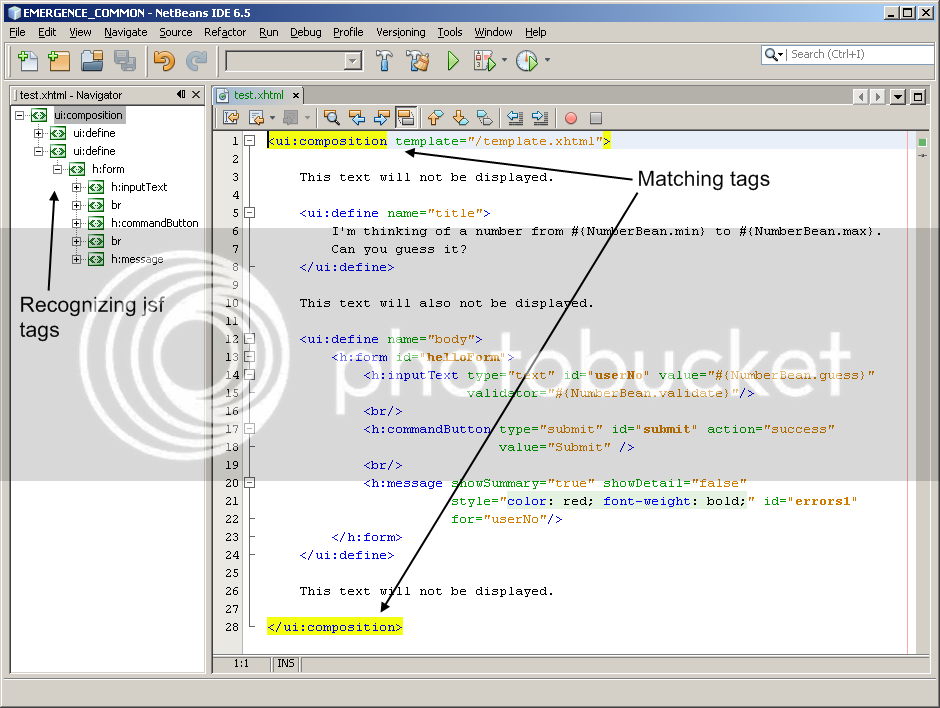Collapse the ui:composition tree node
This screenshot has width=940, height=708.
click(x=20, y=115)
